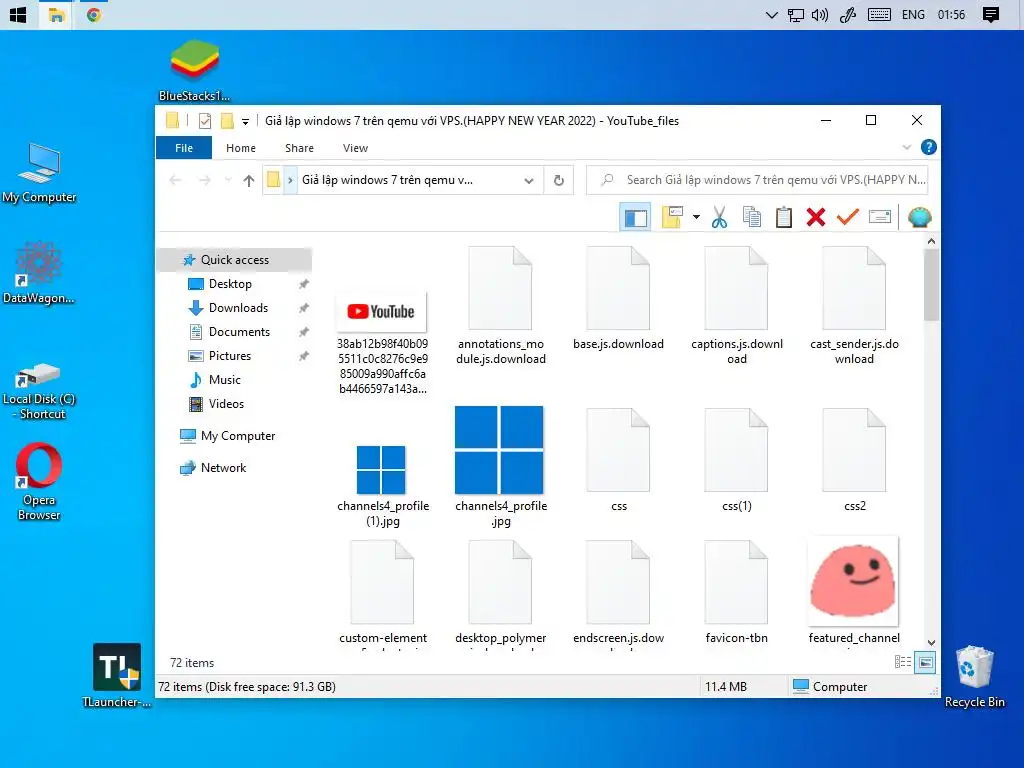The height and width of the screenshot is (768, 1024).
Task: Click the folder options toolbar icon
Action: [x=672, y=217]
